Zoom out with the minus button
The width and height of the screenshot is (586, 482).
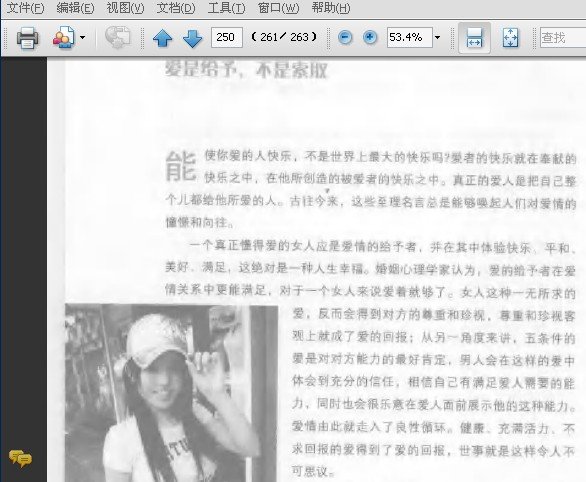(345, 37)
